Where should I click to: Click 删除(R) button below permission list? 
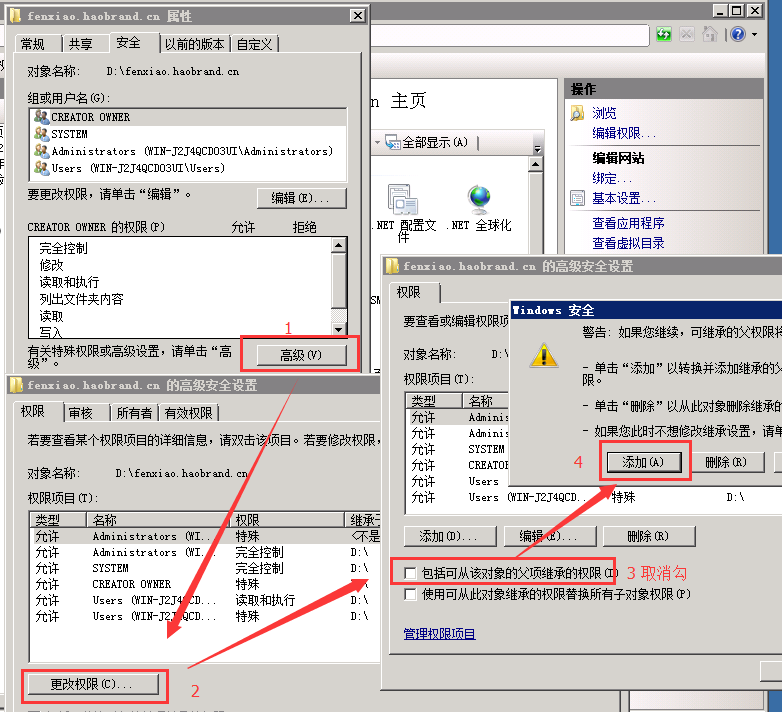click(x=648, y=536)
